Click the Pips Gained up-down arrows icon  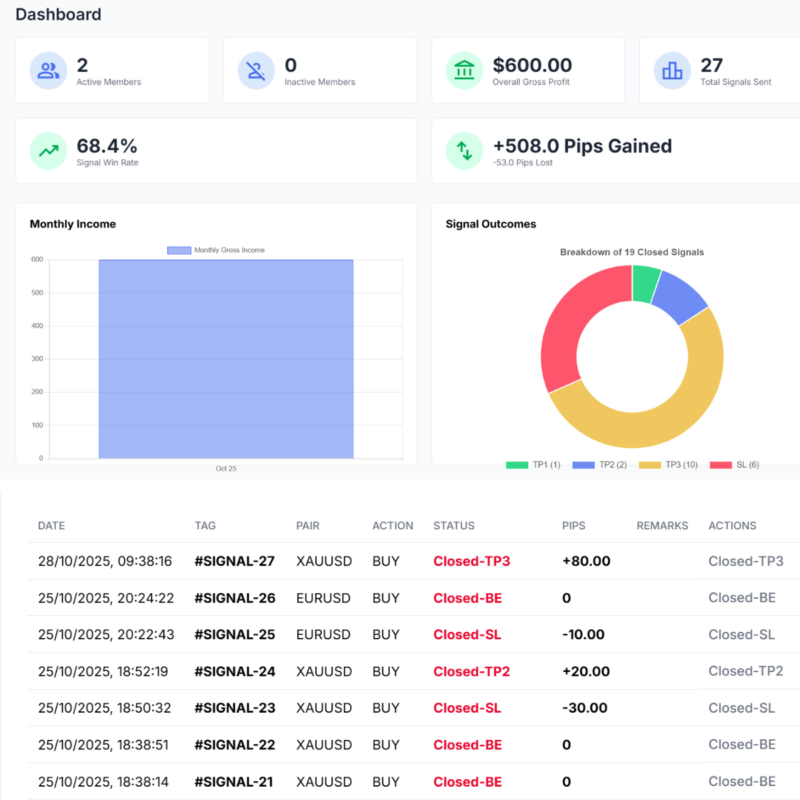463,150
